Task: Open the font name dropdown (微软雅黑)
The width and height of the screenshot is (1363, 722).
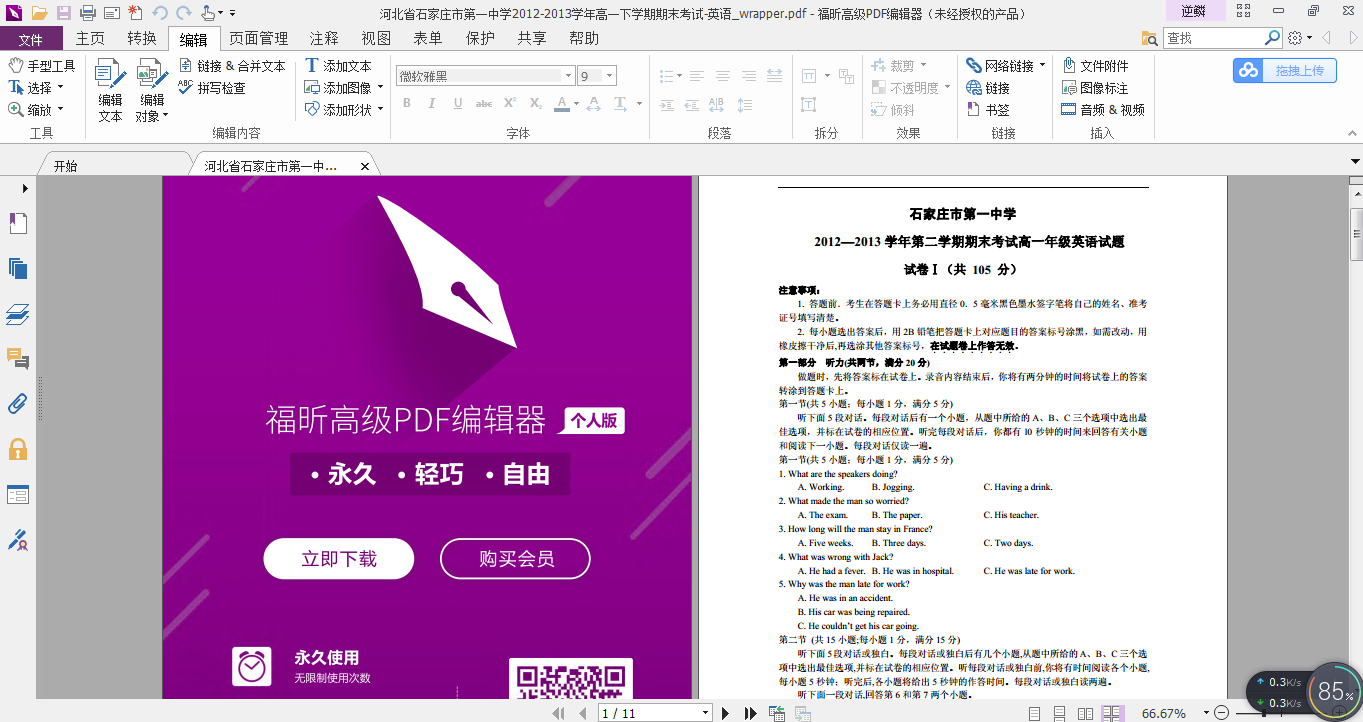Action: point(569,76)
